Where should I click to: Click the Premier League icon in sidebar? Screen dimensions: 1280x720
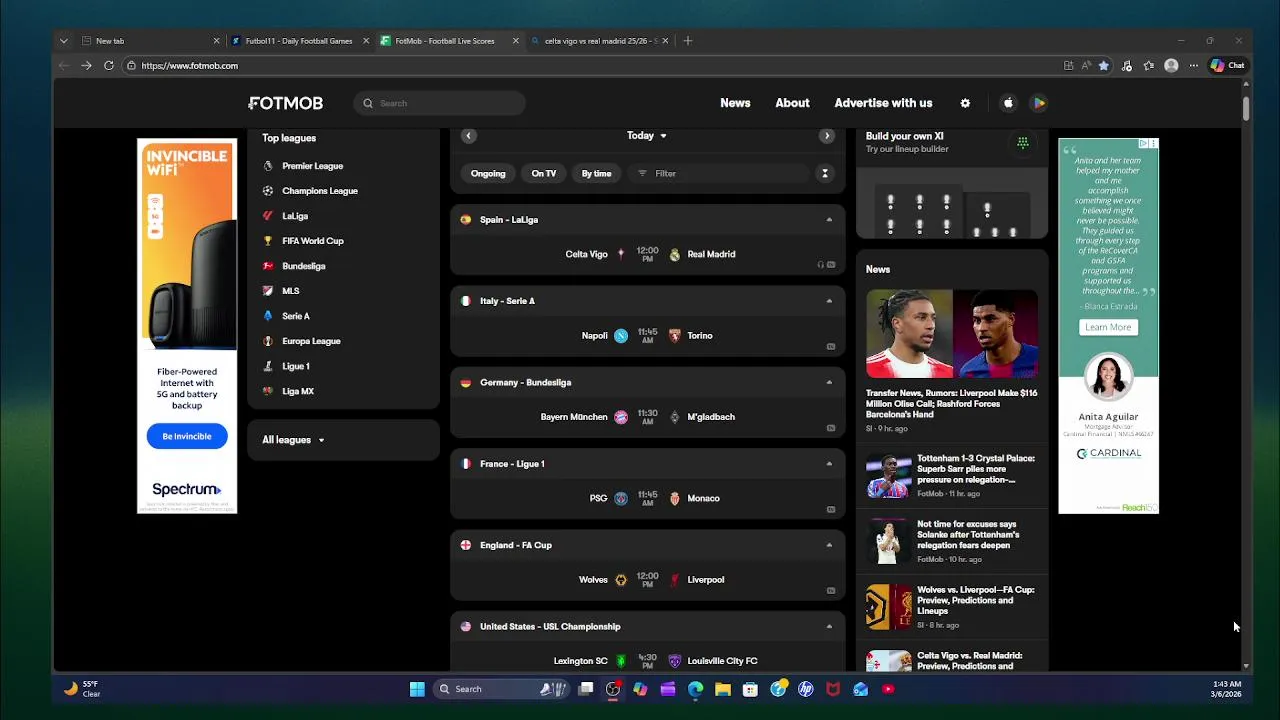click(x=268, y=166)
